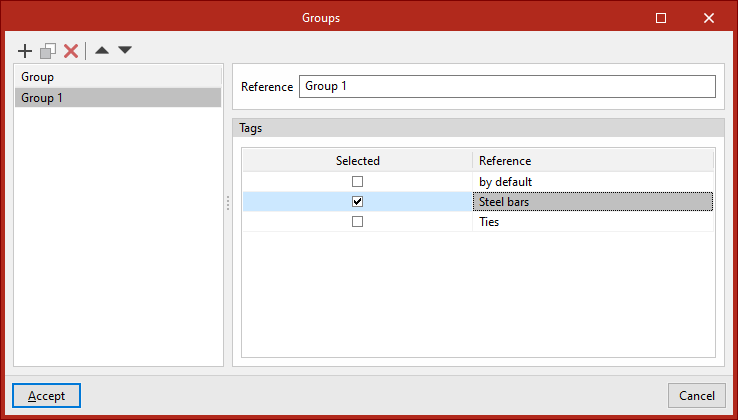Delete the selected group
Screen dimensions: 738x420
(71, 50)
